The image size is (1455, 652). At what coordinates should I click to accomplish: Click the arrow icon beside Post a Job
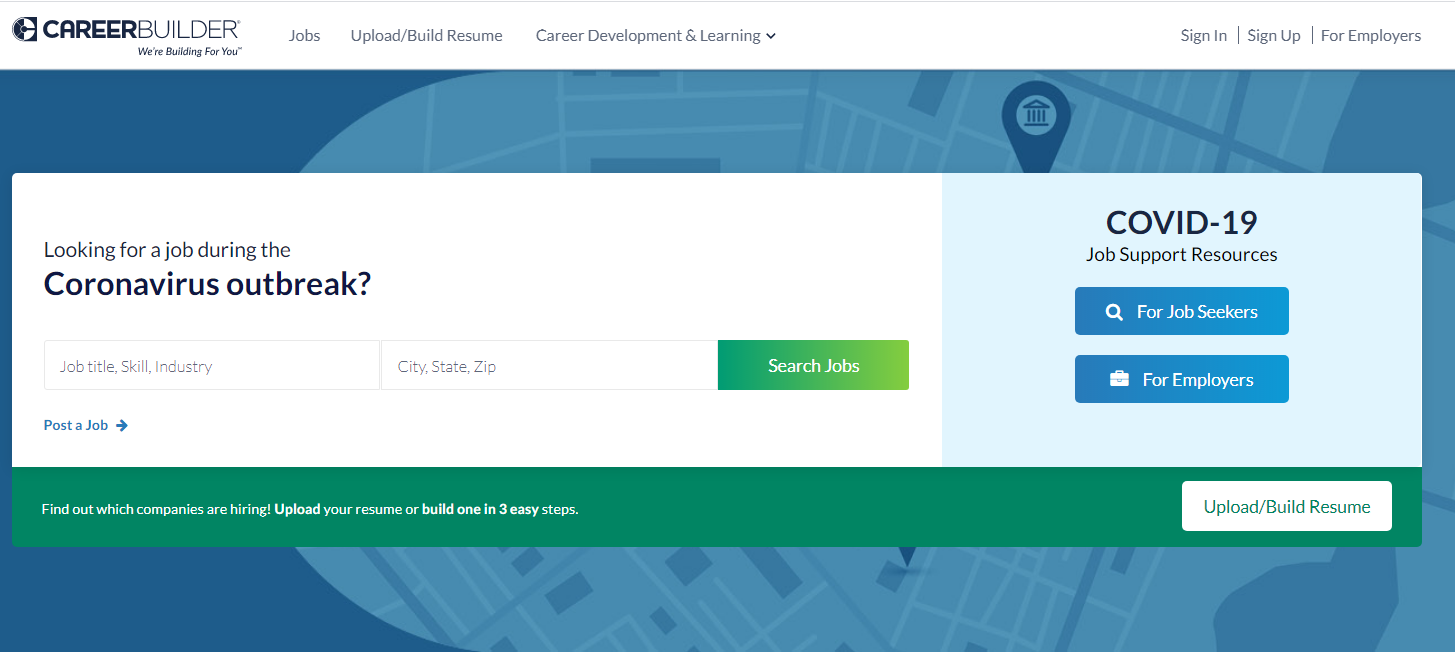[122, 425]
